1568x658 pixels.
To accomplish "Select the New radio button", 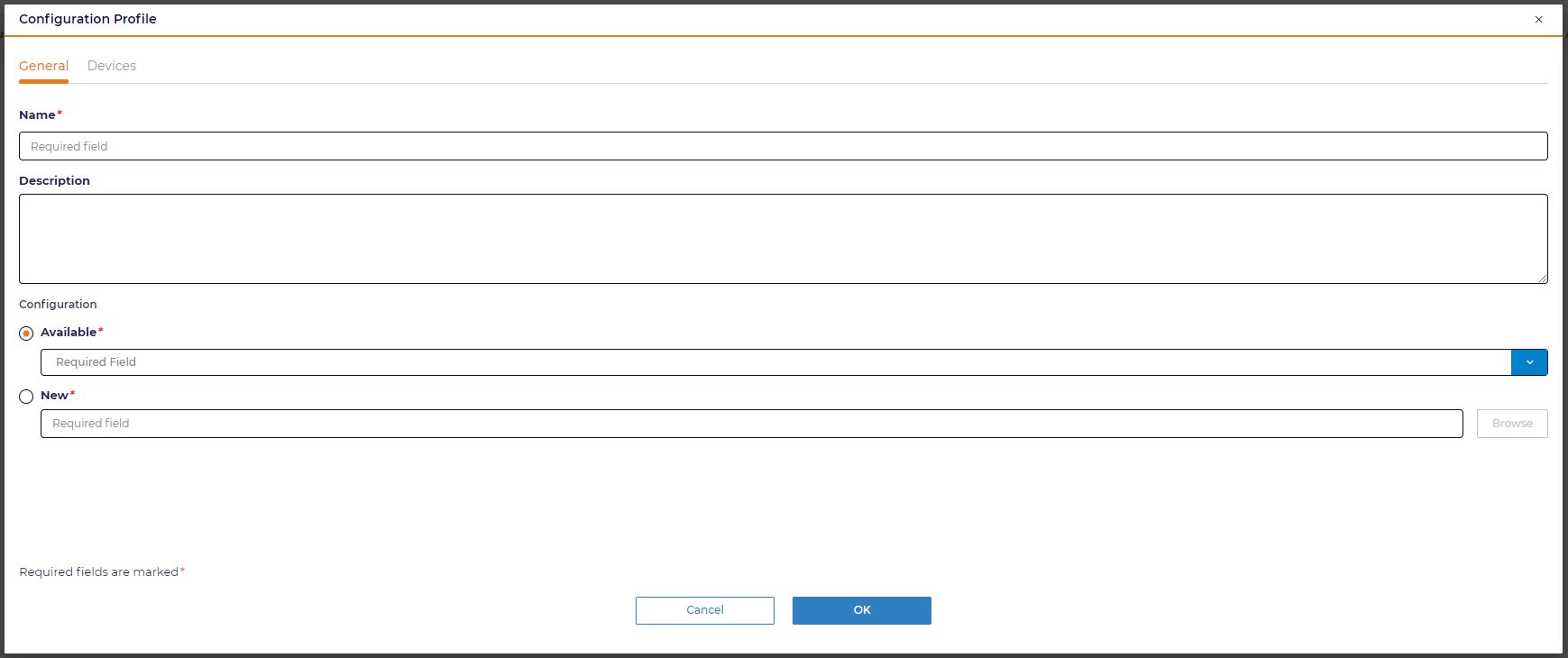I will coord(26,397).
